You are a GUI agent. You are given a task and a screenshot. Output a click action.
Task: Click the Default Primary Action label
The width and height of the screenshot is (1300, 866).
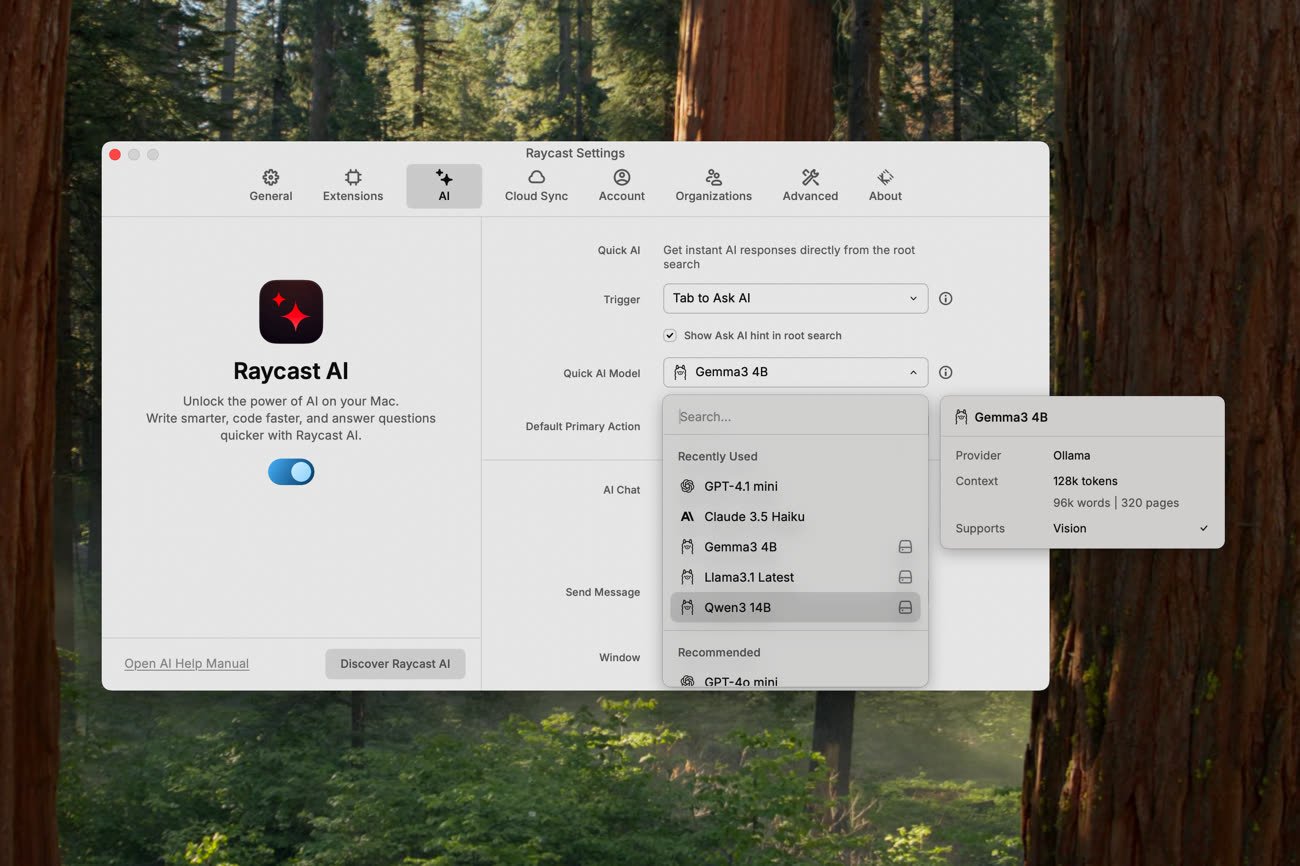[583, 426]
